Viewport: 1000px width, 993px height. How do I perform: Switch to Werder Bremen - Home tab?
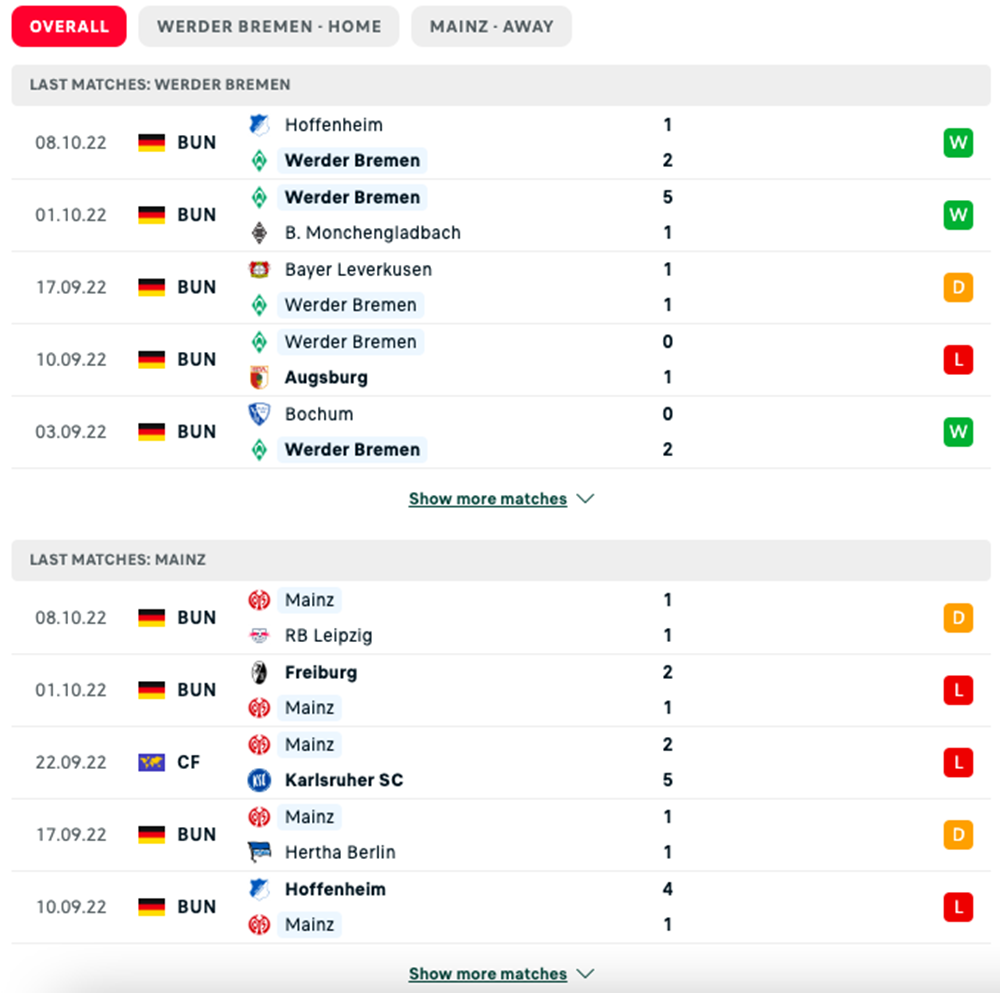click(269, 27)
